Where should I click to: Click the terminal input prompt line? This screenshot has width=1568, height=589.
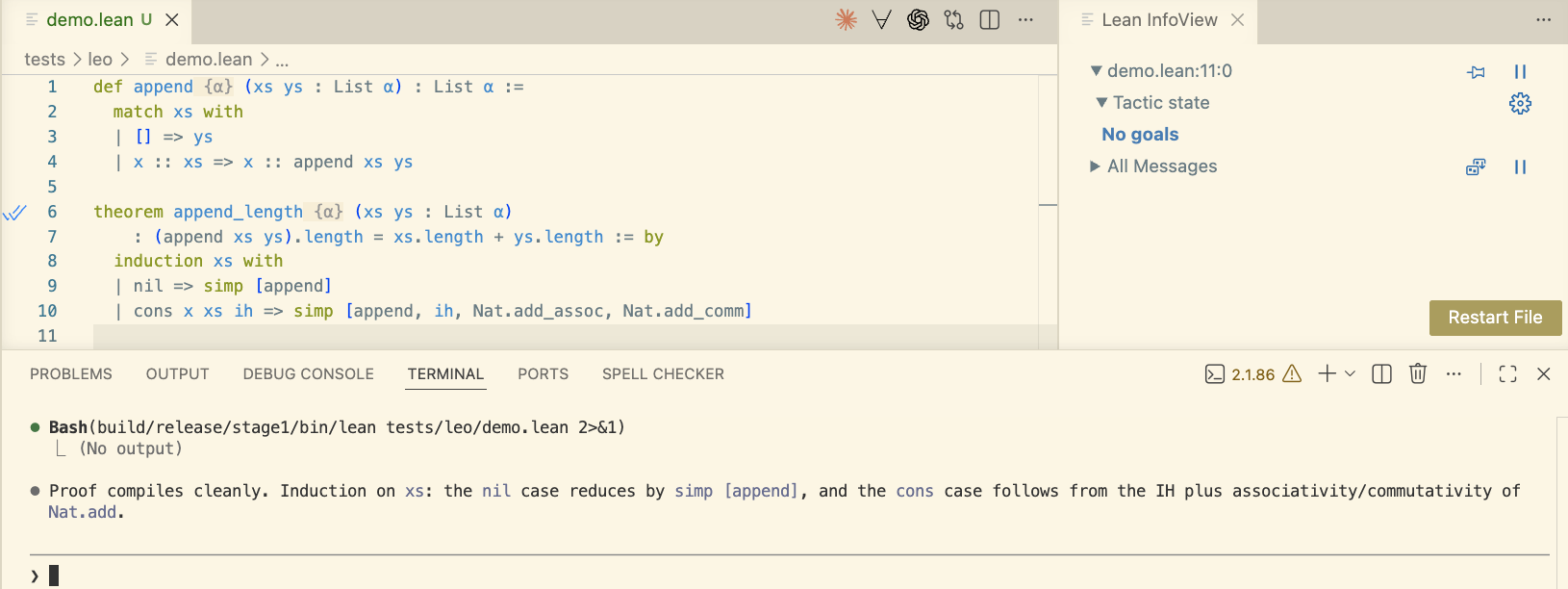pyautogui.click(x=385, y=576)
